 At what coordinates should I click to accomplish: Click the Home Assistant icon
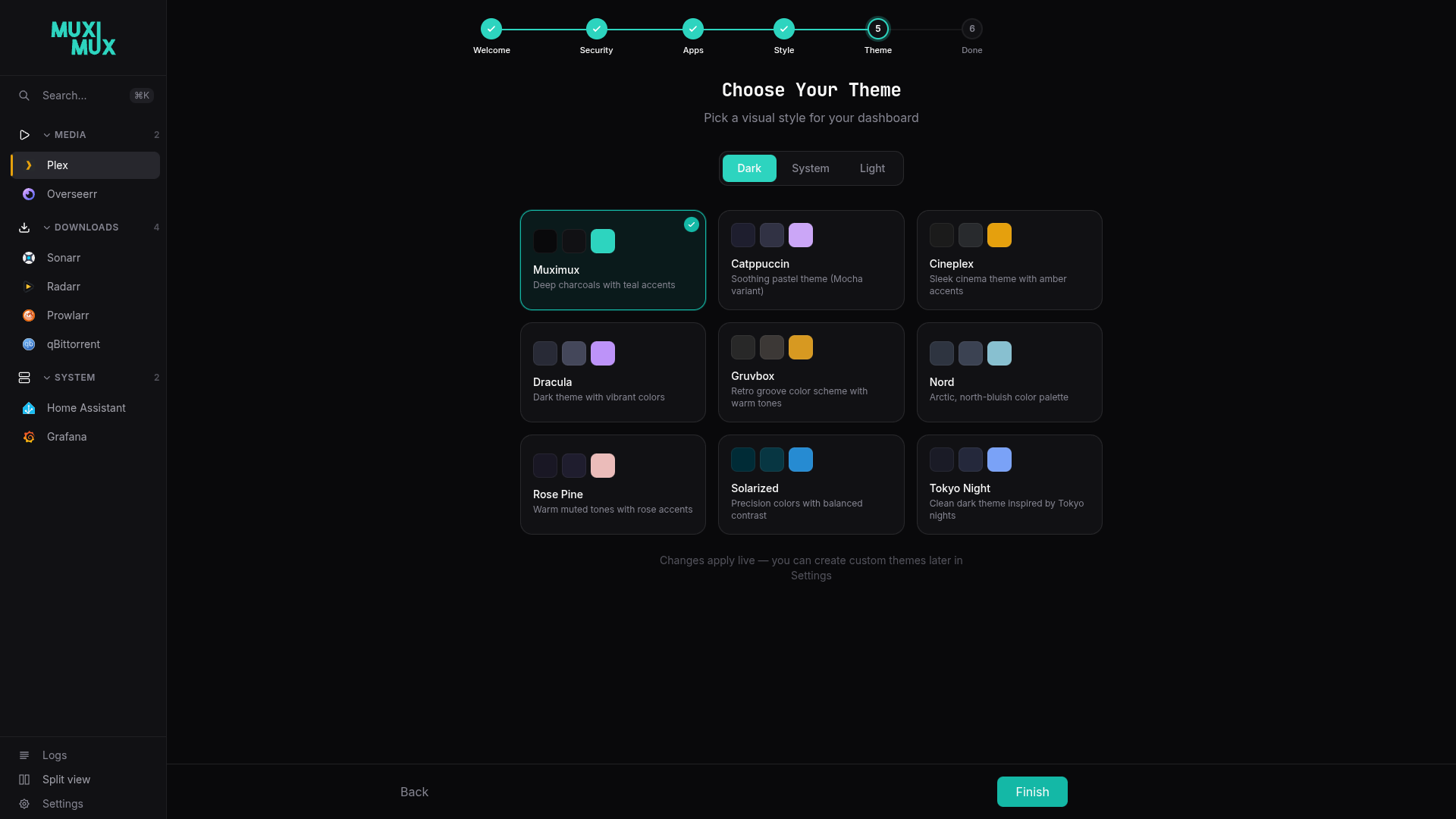[x=29, y=408]
